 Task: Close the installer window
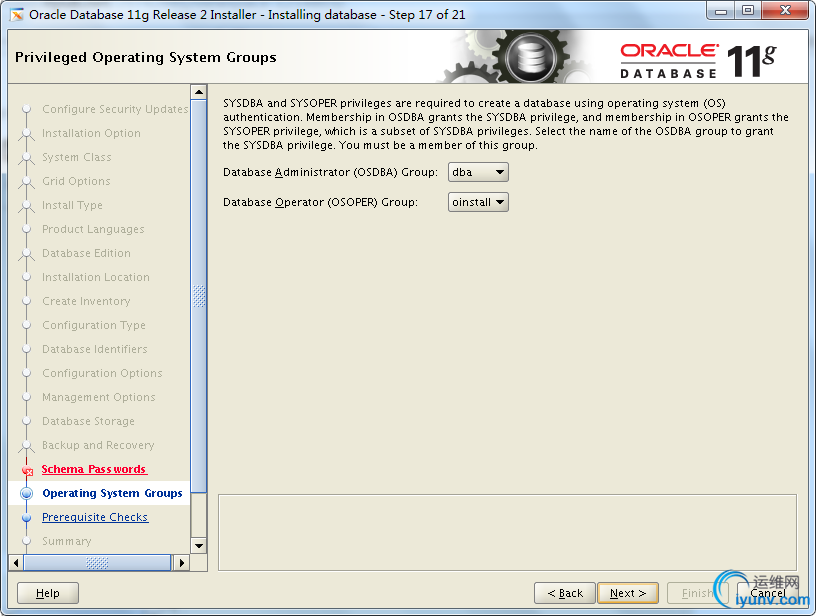(x=785, y=10)
